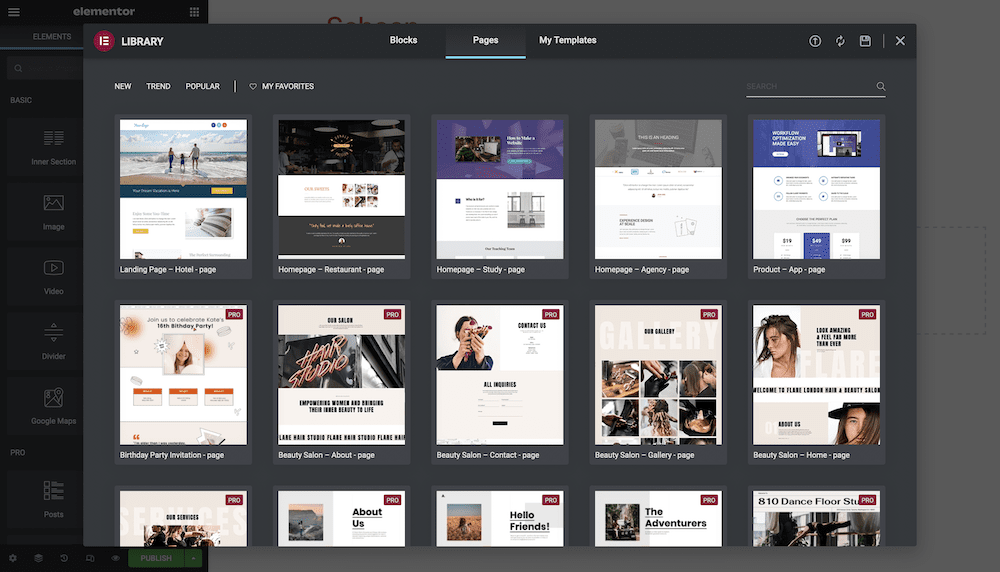Open the Homepage – Study template
Image resolution: width=1000 pixels, height=572 pixels.
(499, 196)
